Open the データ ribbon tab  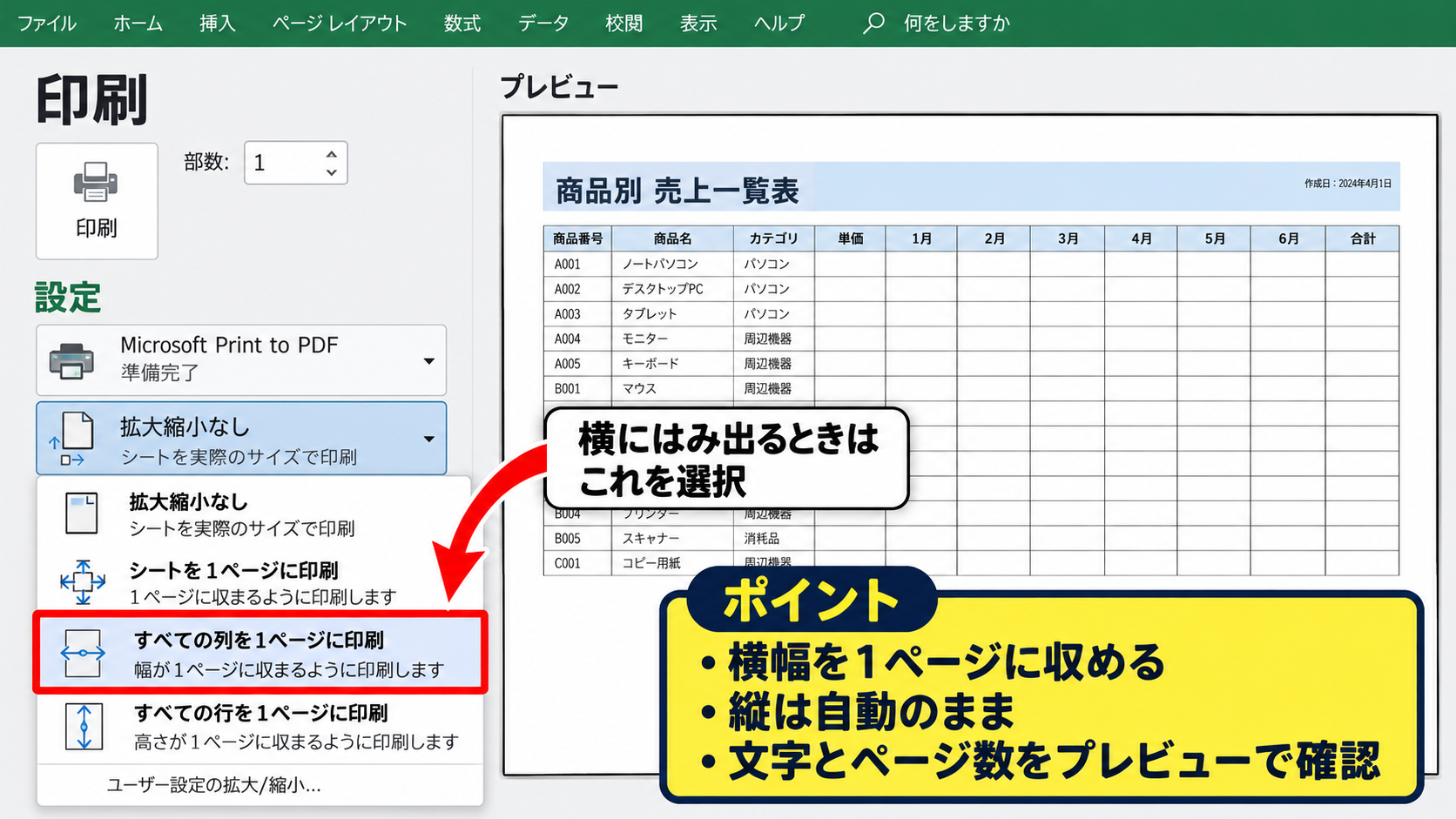543,23
